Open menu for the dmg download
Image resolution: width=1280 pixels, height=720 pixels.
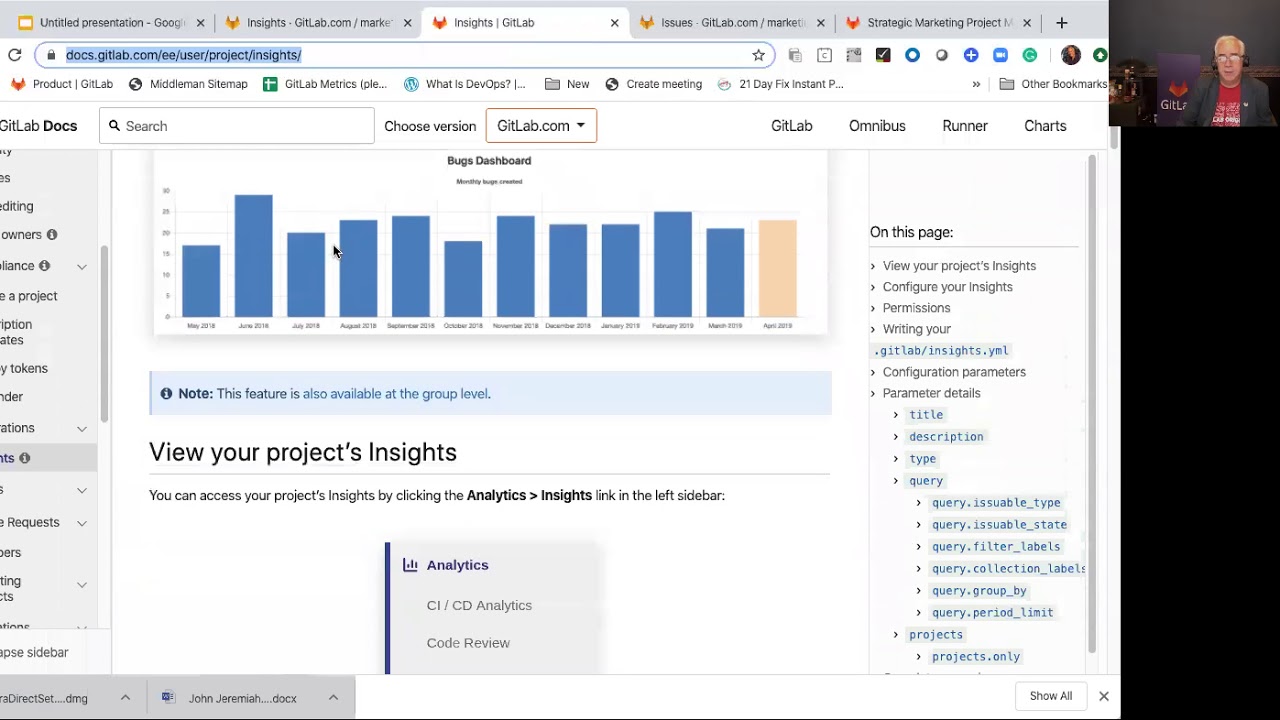[125, 698]
